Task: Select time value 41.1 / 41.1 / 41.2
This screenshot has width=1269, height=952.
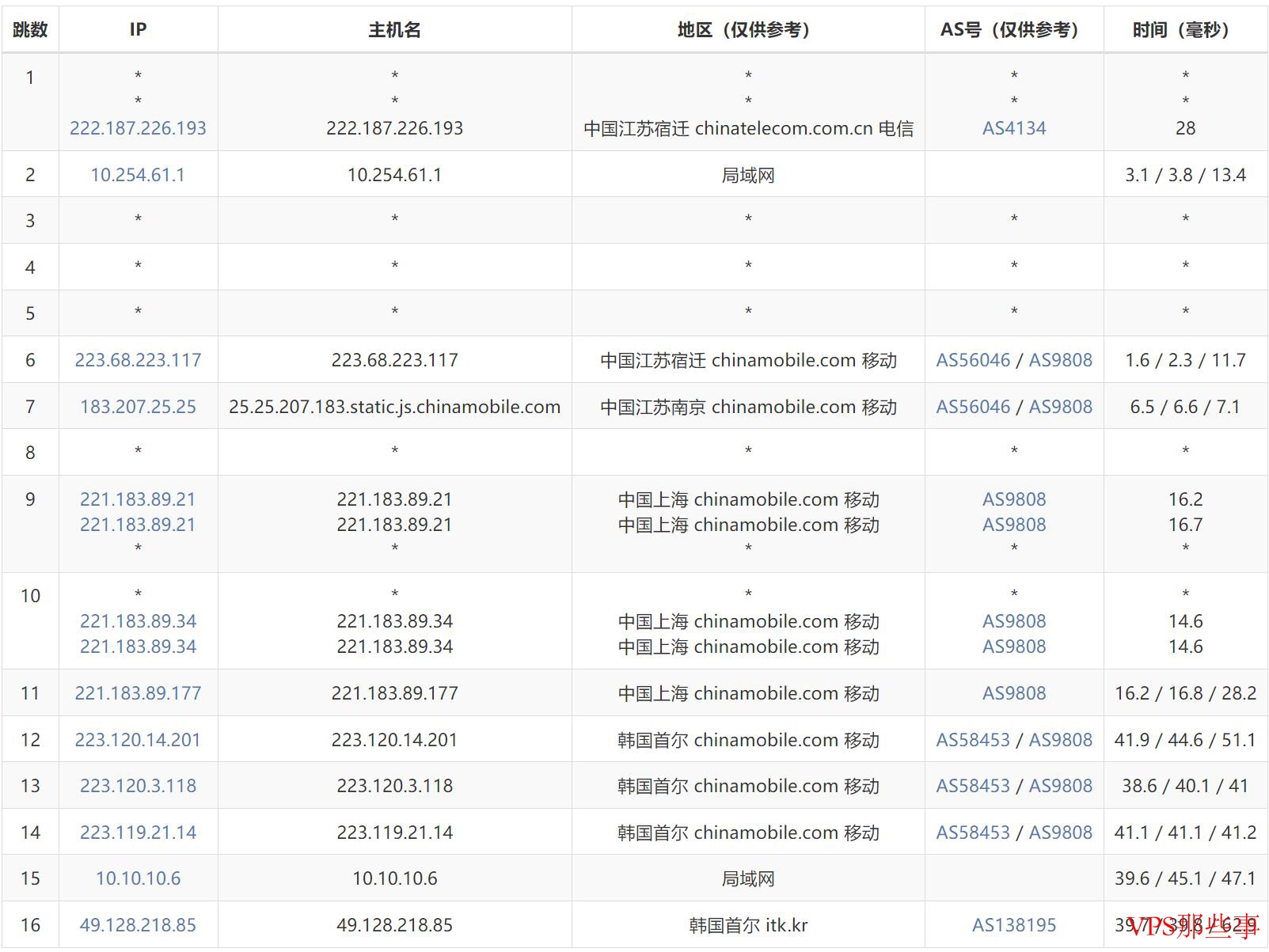Action: point(1185,833)
